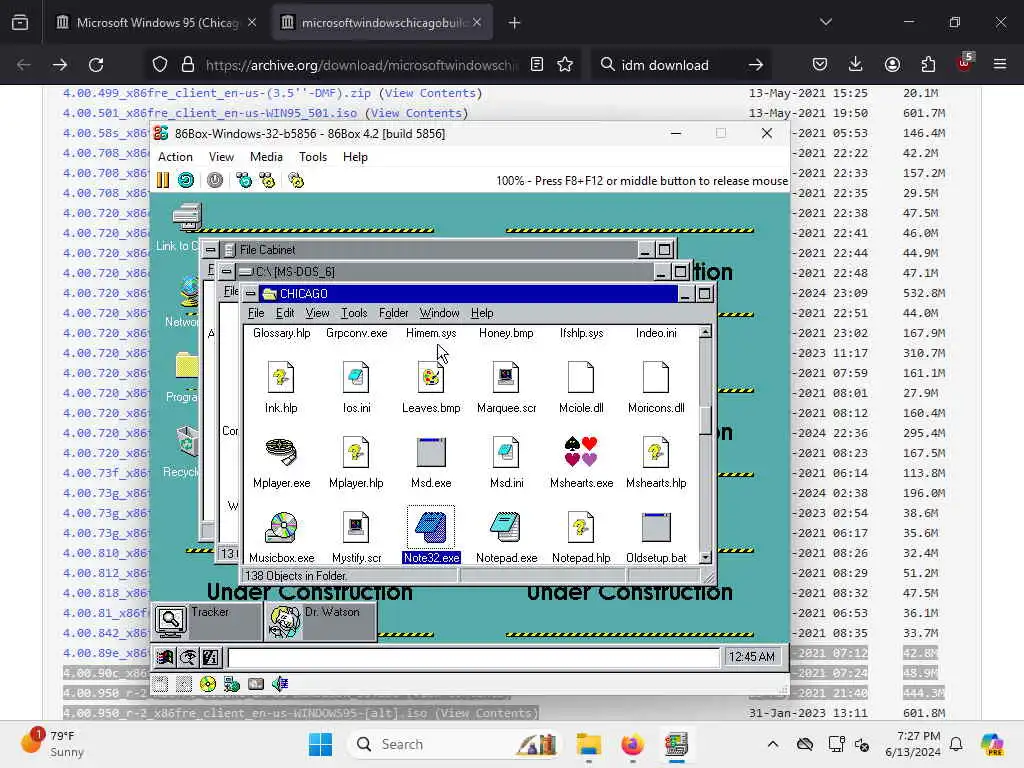Viewport: 1024px width, 768px height.
Task: Click the Chicago taskbar clock 12:45 AM
Action: [752, 656]
